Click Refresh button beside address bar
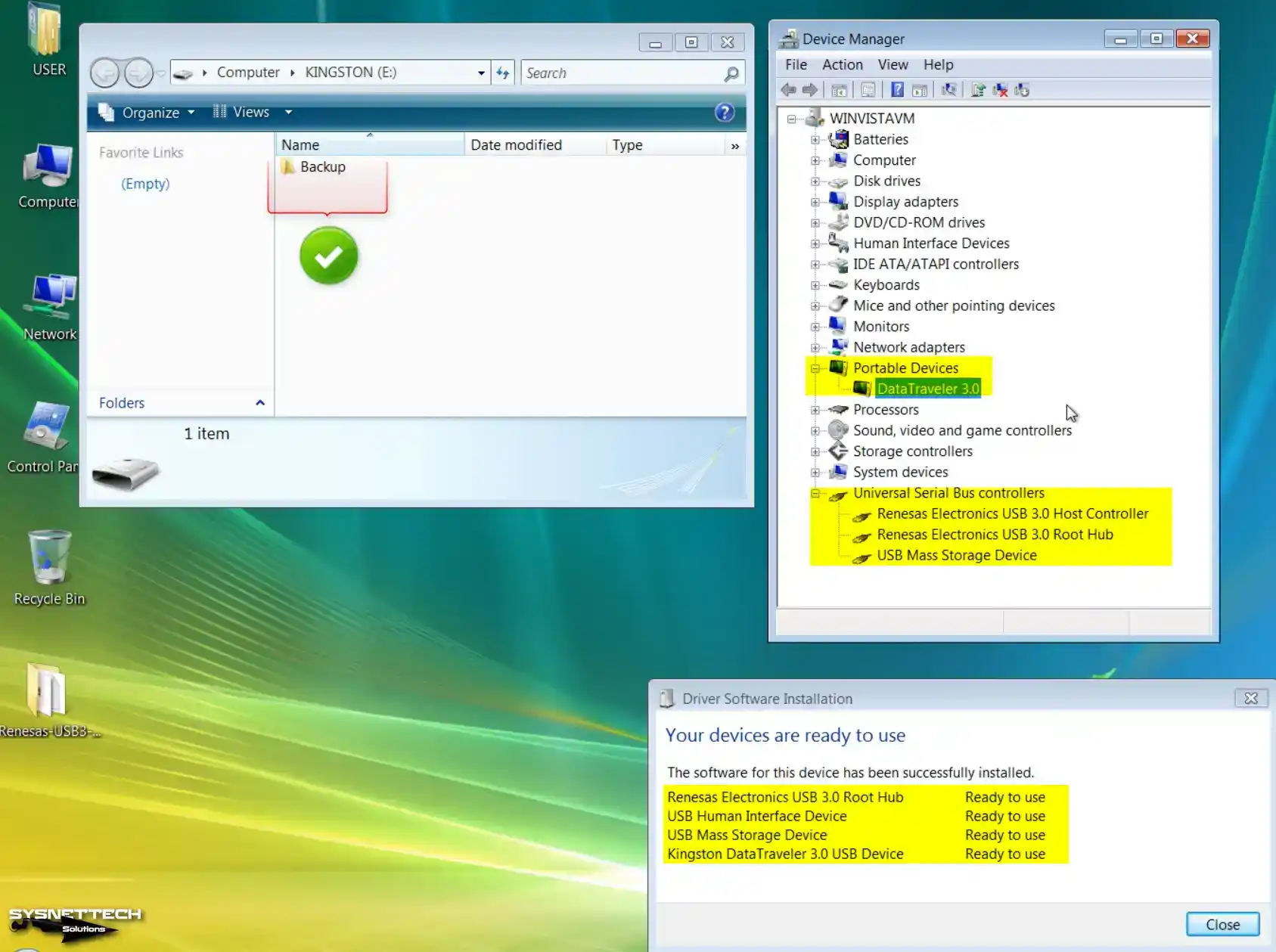 (x=503, y=73)
